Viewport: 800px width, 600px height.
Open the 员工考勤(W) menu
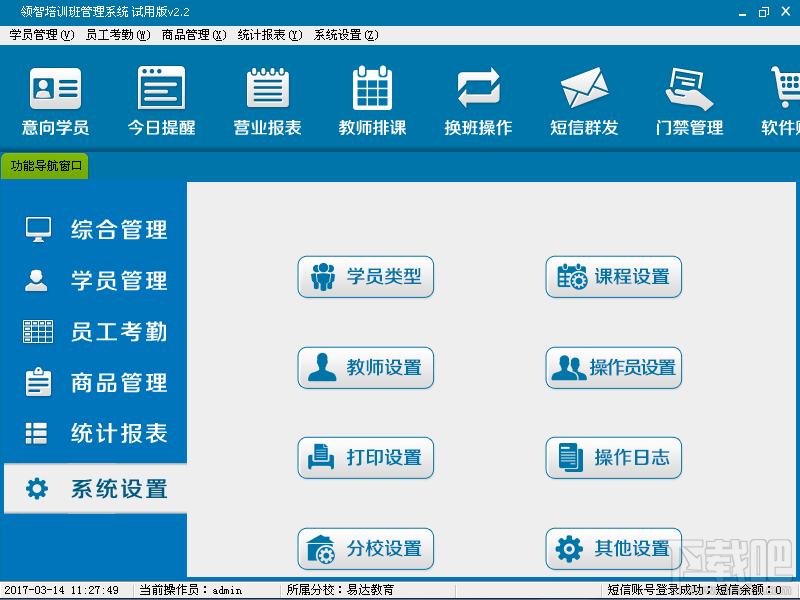click(118, 35)
